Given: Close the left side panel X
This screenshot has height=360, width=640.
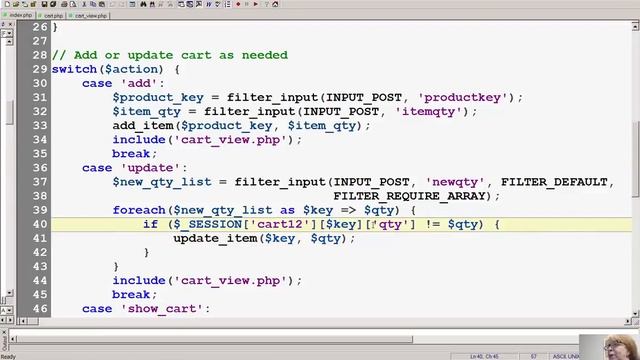Looking at the screenshot, I should 10,24.
